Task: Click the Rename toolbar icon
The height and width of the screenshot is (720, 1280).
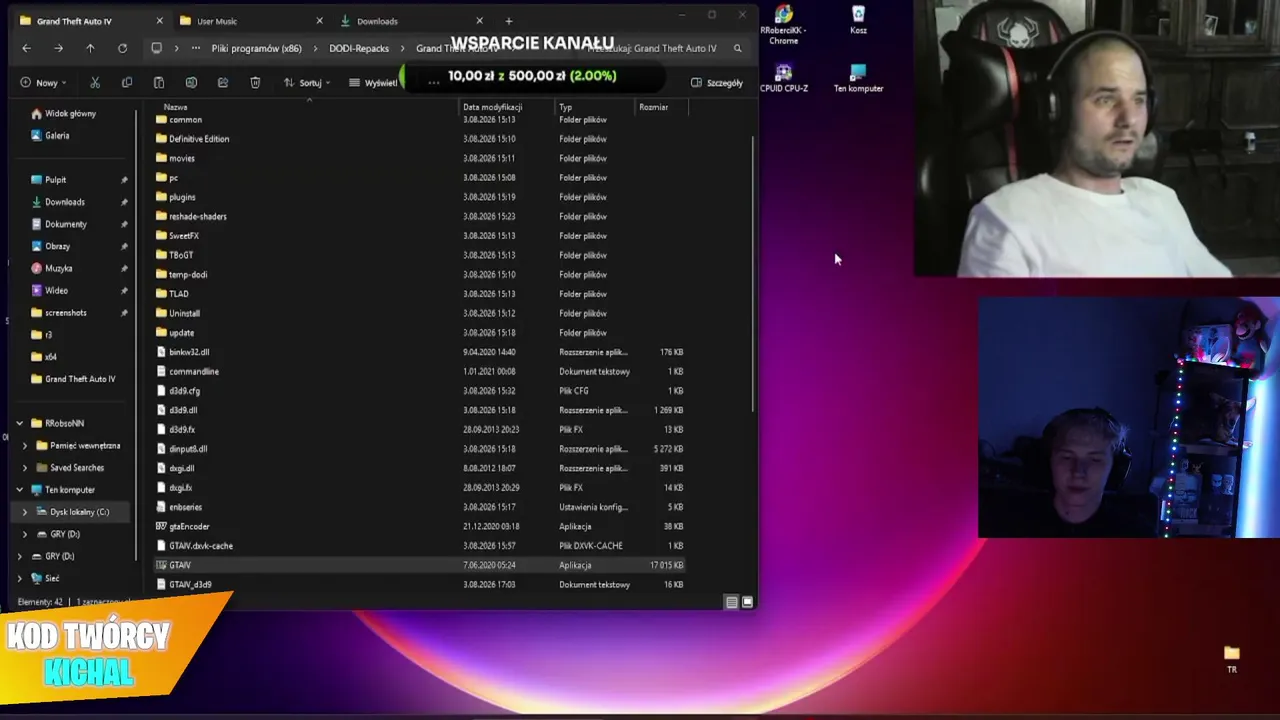Action: click(x=191, y=83)
